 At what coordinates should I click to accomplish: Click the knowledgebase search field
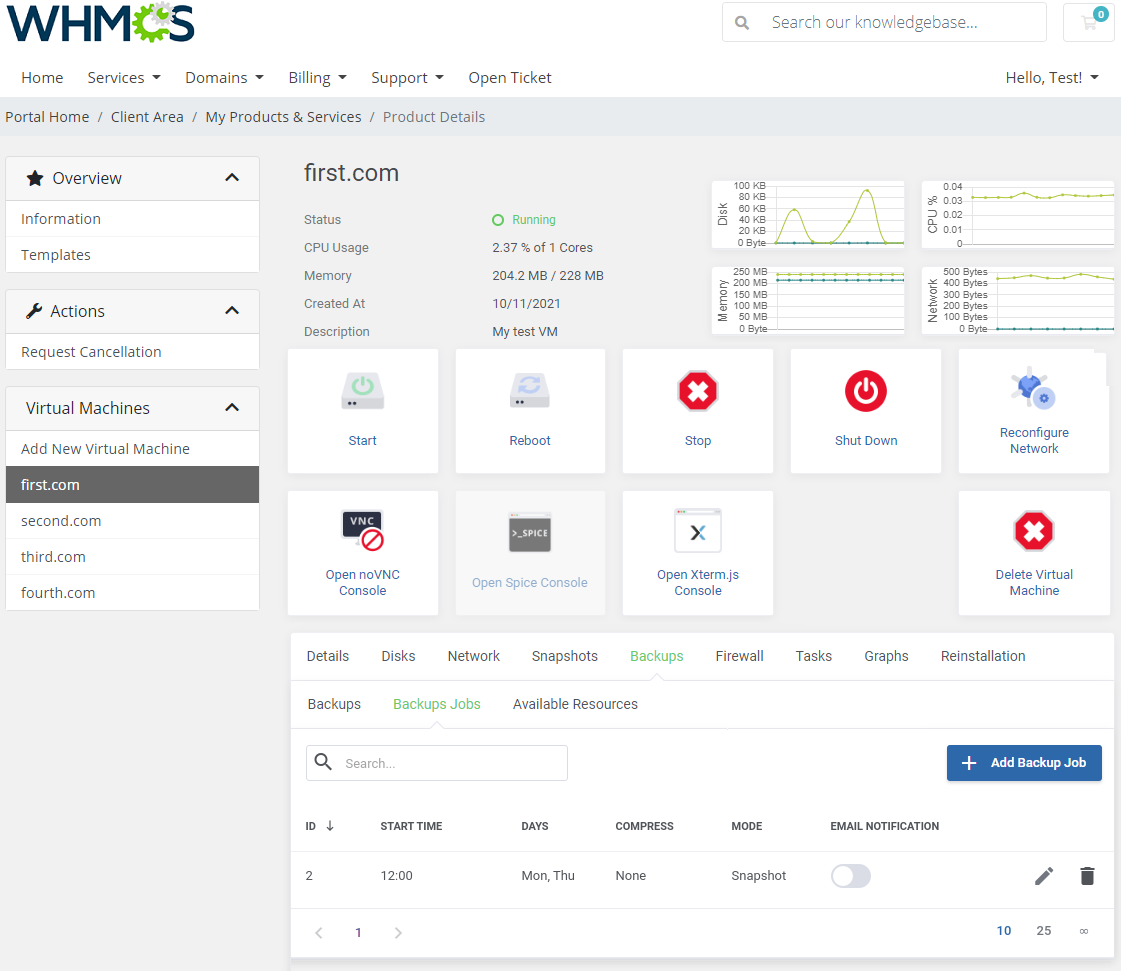[884, 22]
